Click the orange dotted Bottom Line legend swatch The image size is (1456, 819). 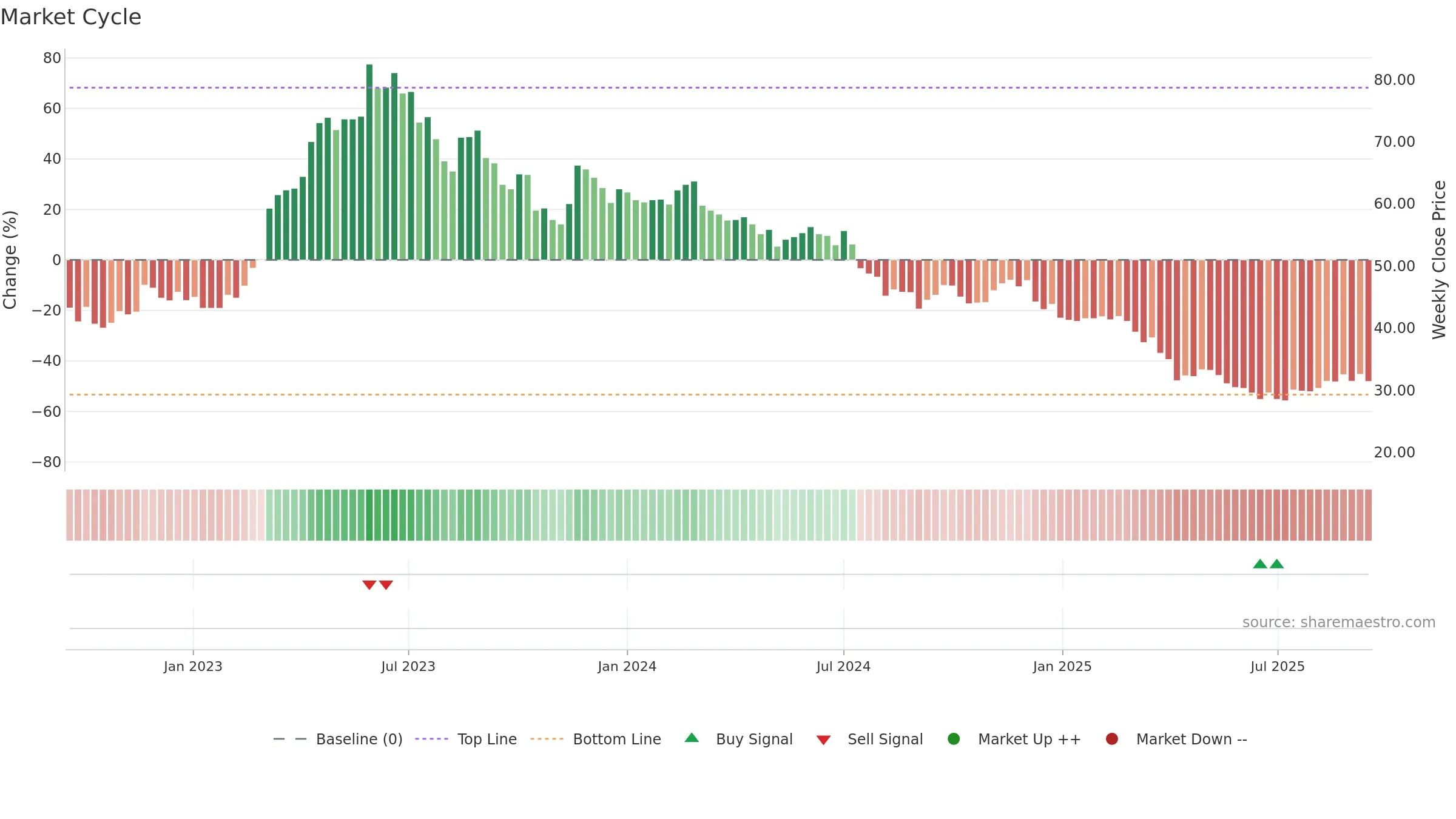click(x=547, y=739)
